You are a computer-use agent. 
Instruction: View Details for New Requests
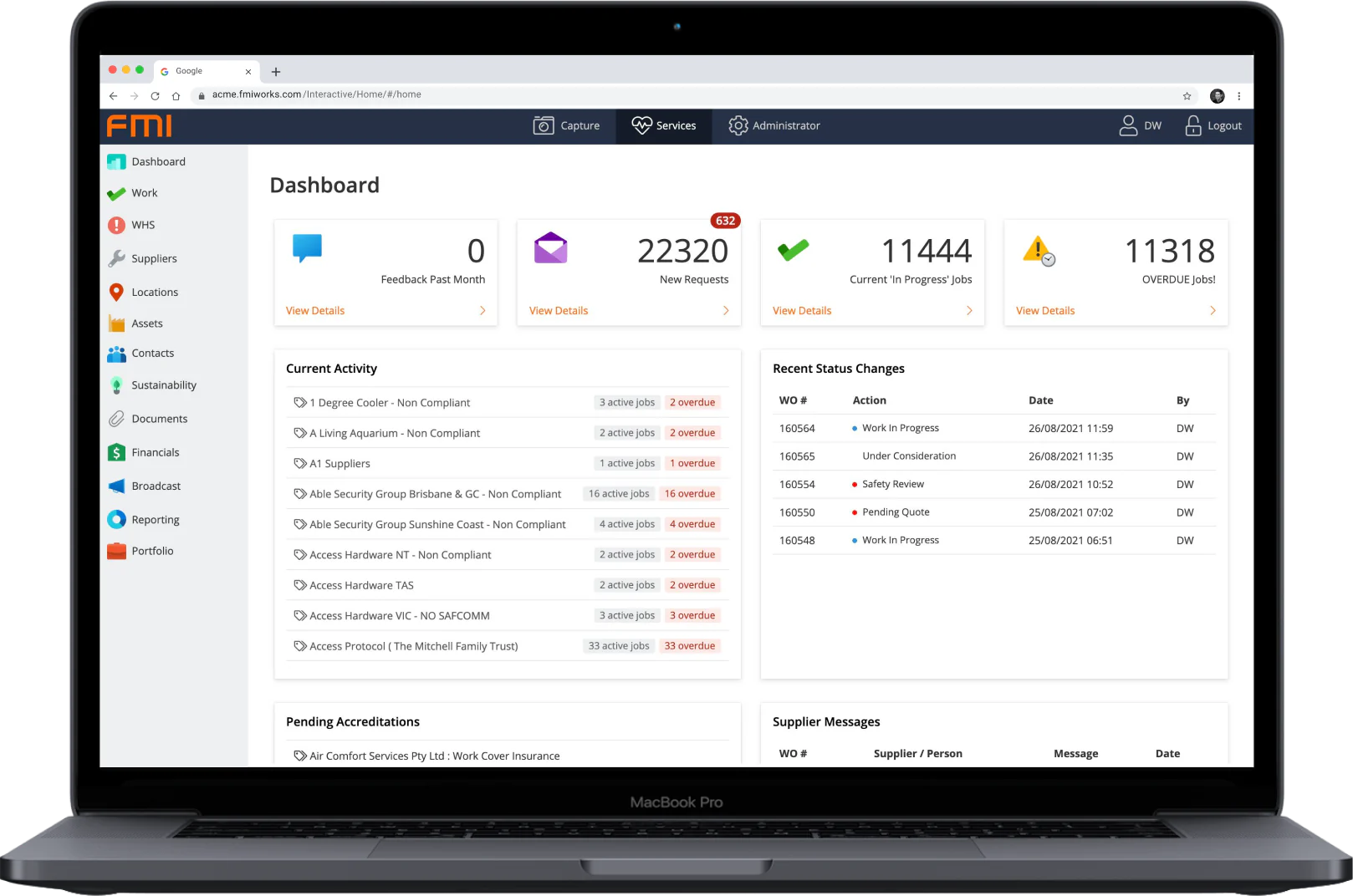tap(559, 311)
